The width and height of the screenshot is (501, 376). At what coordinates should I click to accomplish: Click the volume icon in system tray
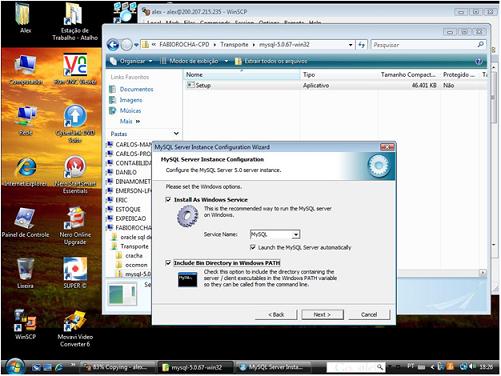[471, 367]
